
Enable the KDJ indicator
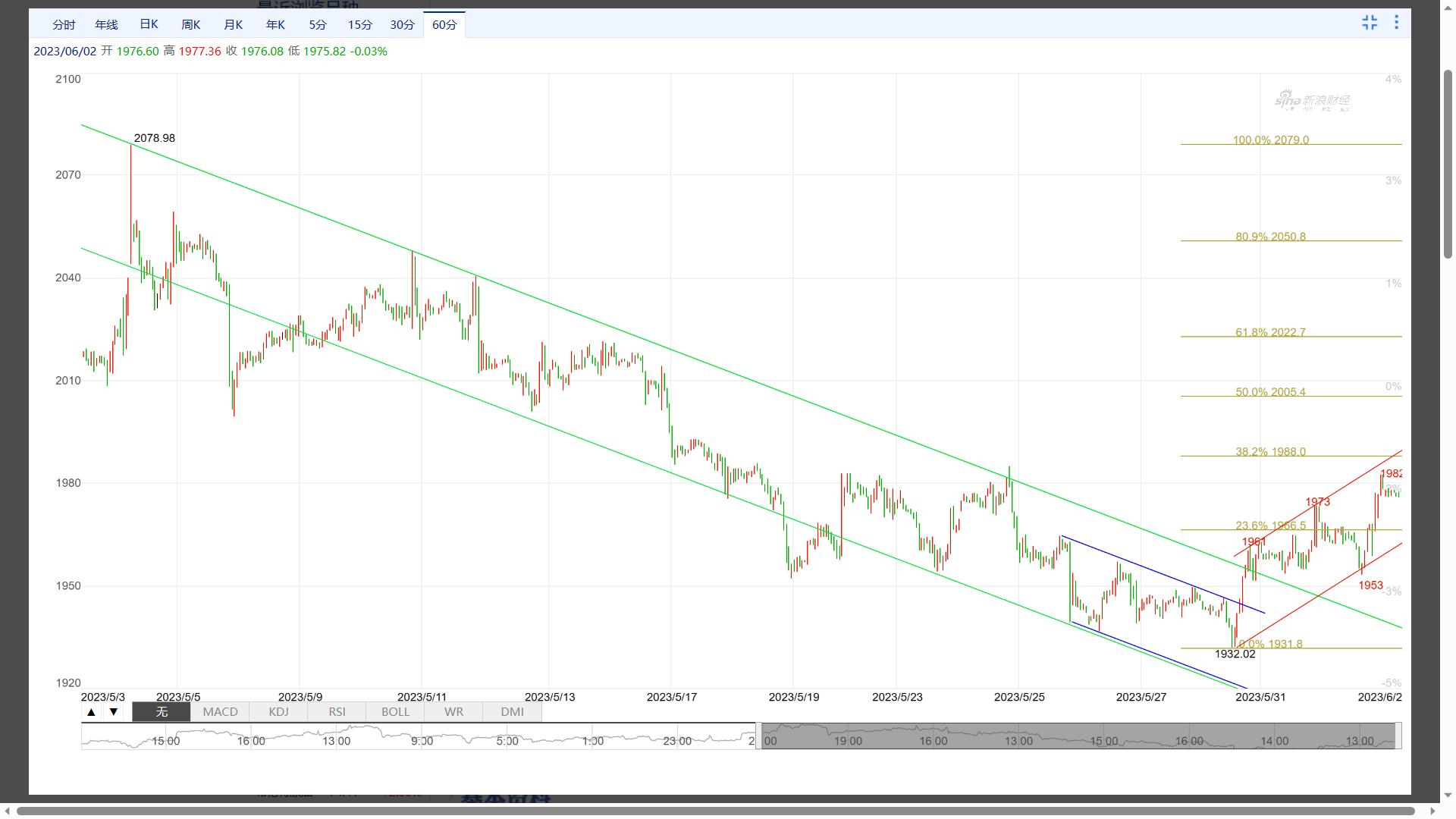click(278, 712)
